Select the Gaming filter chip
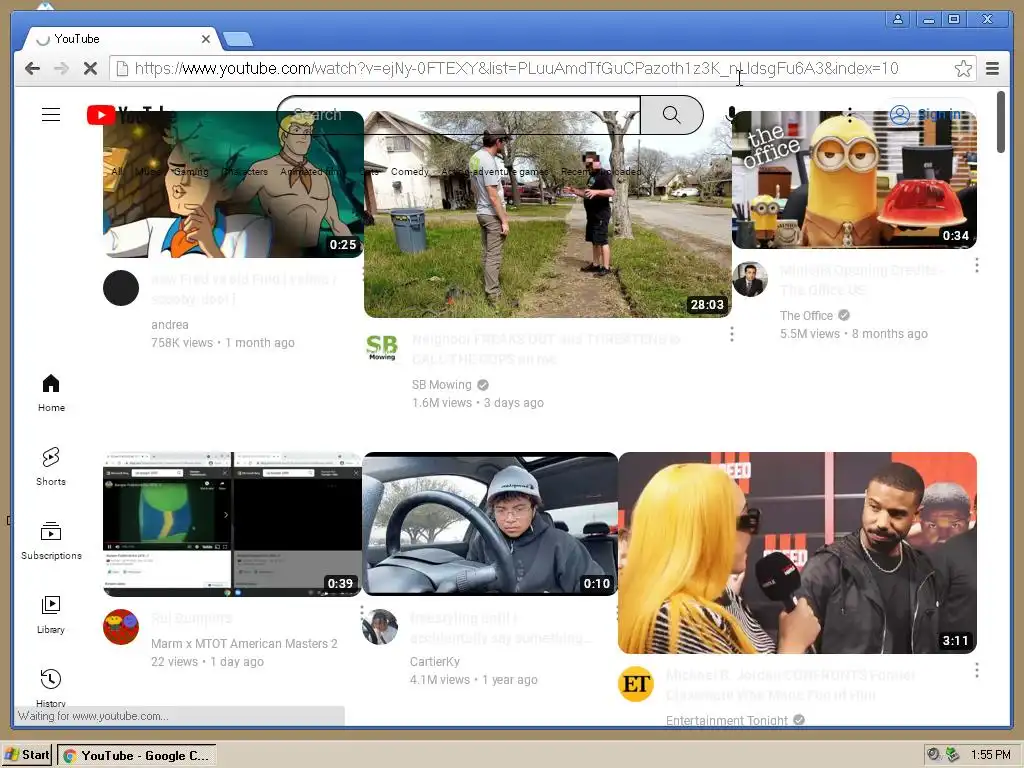This screenshot has width=1024, height=768. 191,172
